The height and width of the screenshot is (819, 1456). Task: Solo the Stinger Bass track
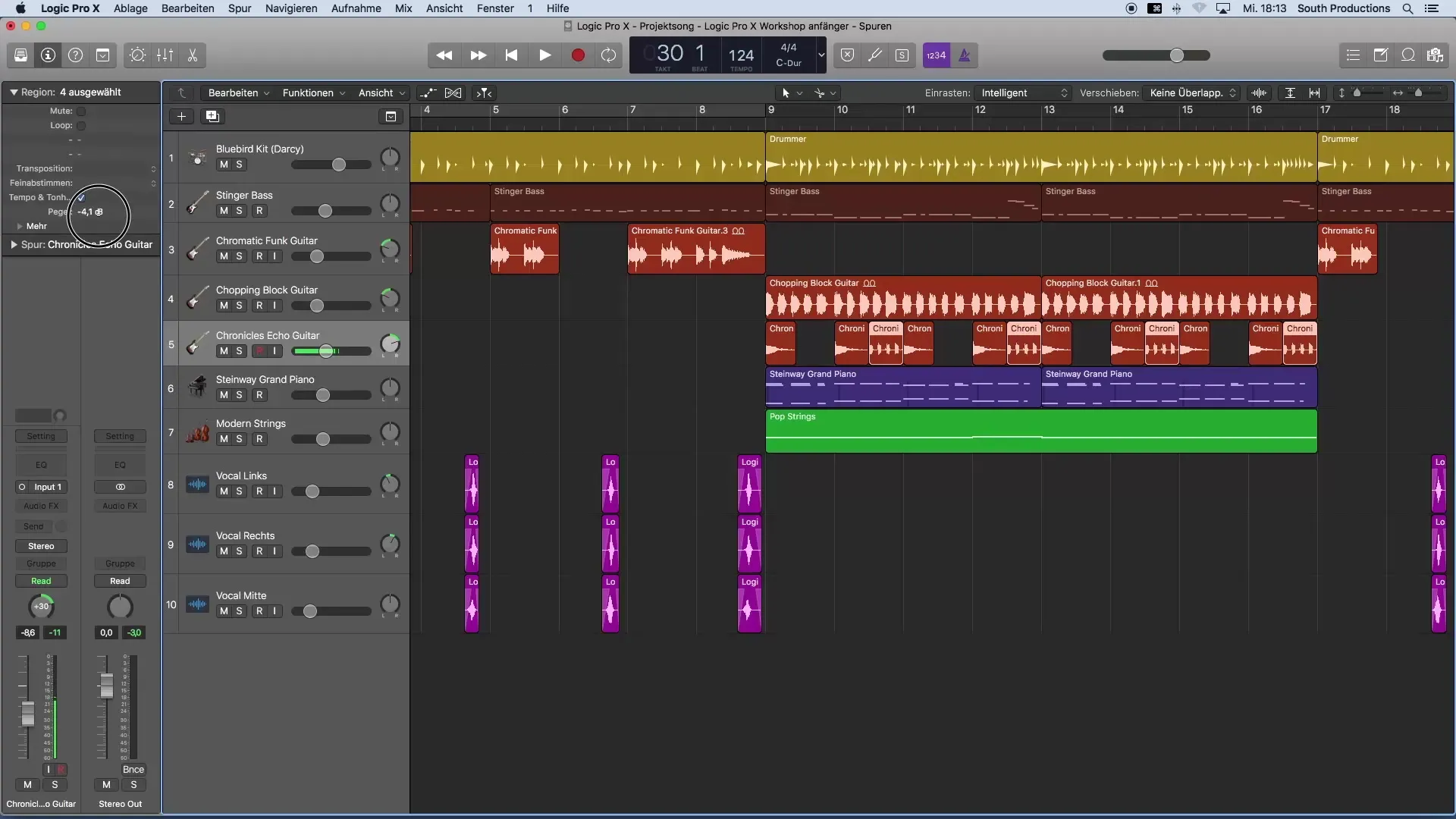tap(240, 211)
